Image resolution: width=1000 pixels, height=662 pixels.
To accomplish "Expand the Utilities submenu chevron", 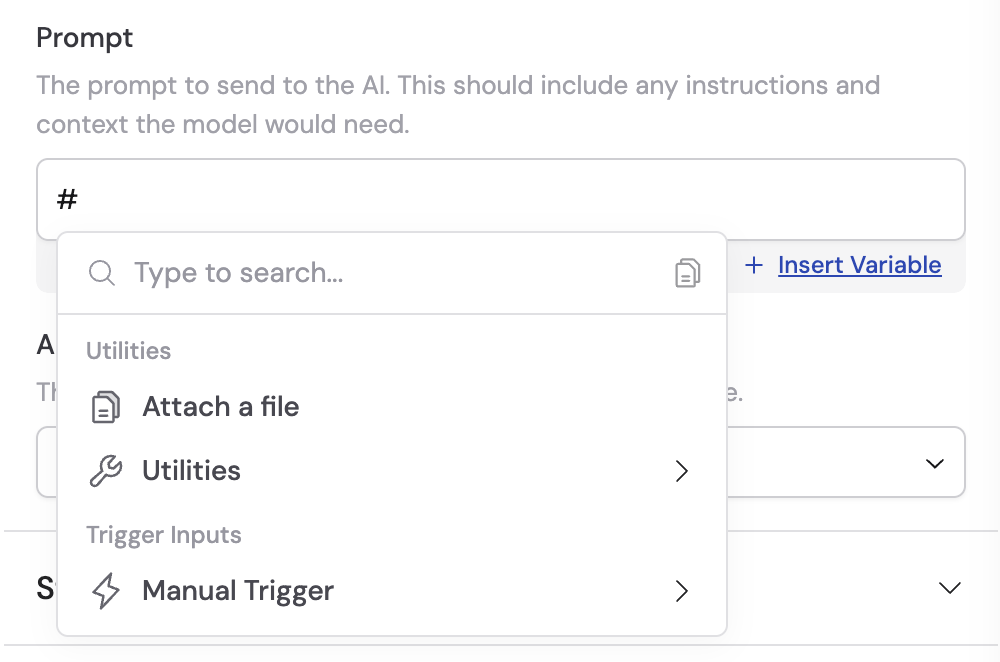I will [682, 470].
